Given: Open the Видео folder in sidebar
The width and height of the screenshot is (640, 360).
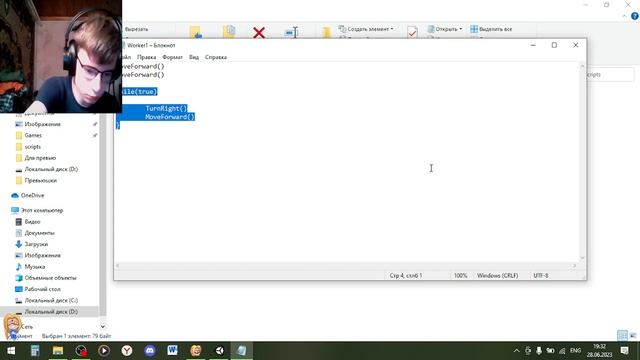Looking at the screenshot, I should tap(32, 222).
